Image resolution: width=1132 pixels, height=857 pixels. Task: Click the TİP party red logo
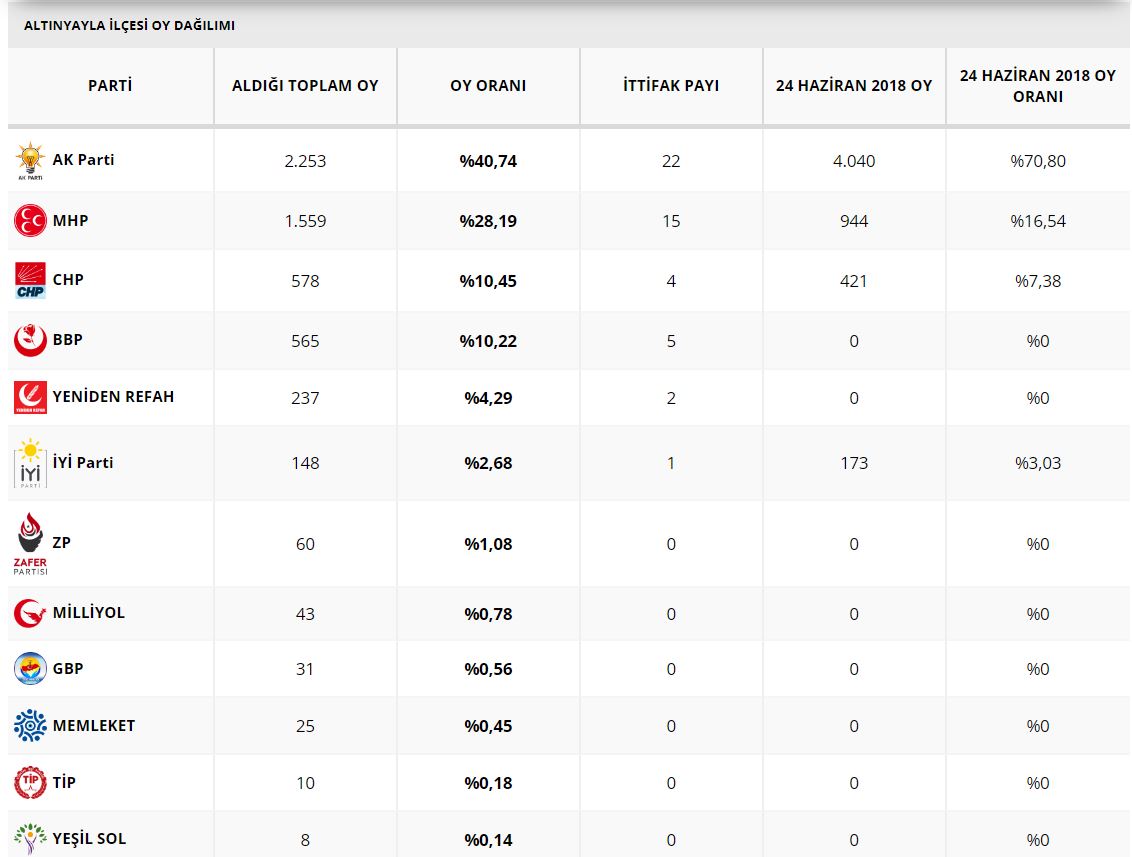coord(30,782)
